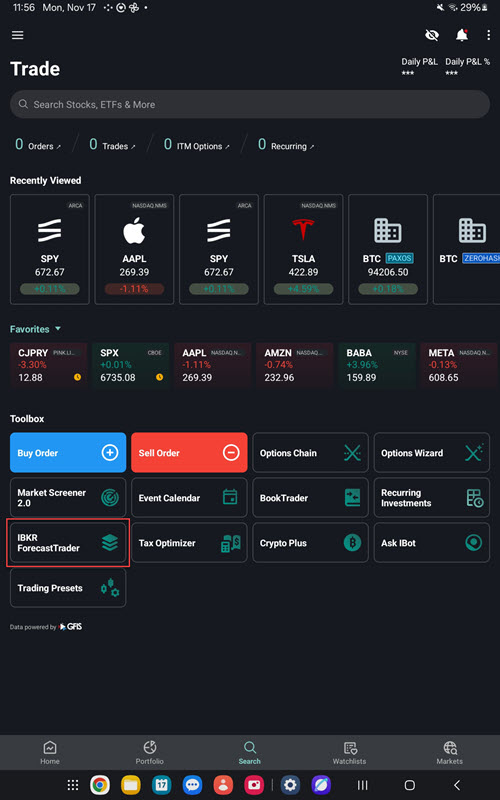The width and height of the screenshot is (500, 800).
Task: Open notifications bell
Action: (462, 35)
